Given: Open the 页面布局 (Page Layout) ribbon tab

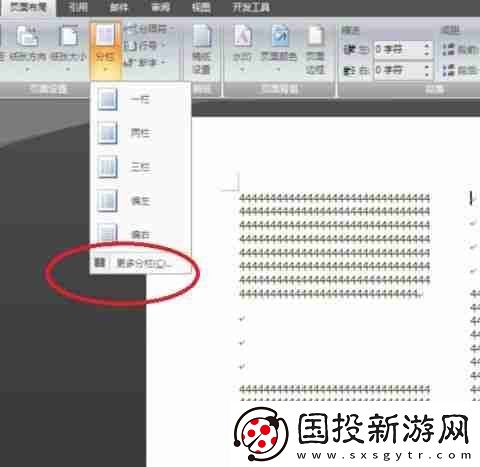Looking at the screenshot, I should coord(28,7).
